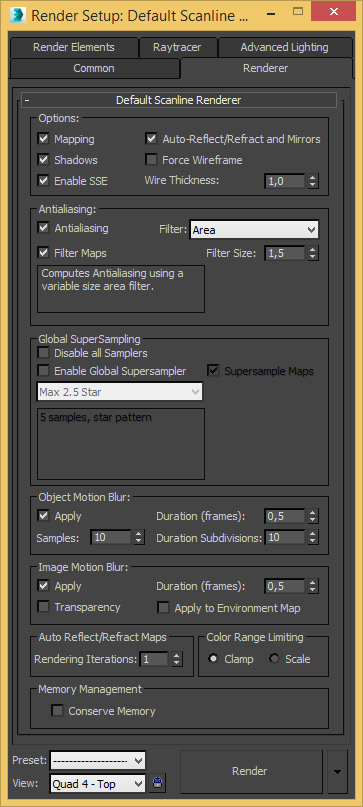The width and height of the screenshot is (363, 807).
Task: Open the View dropdown showing Quad 4 - Top
Action: (x=98, y=784)
